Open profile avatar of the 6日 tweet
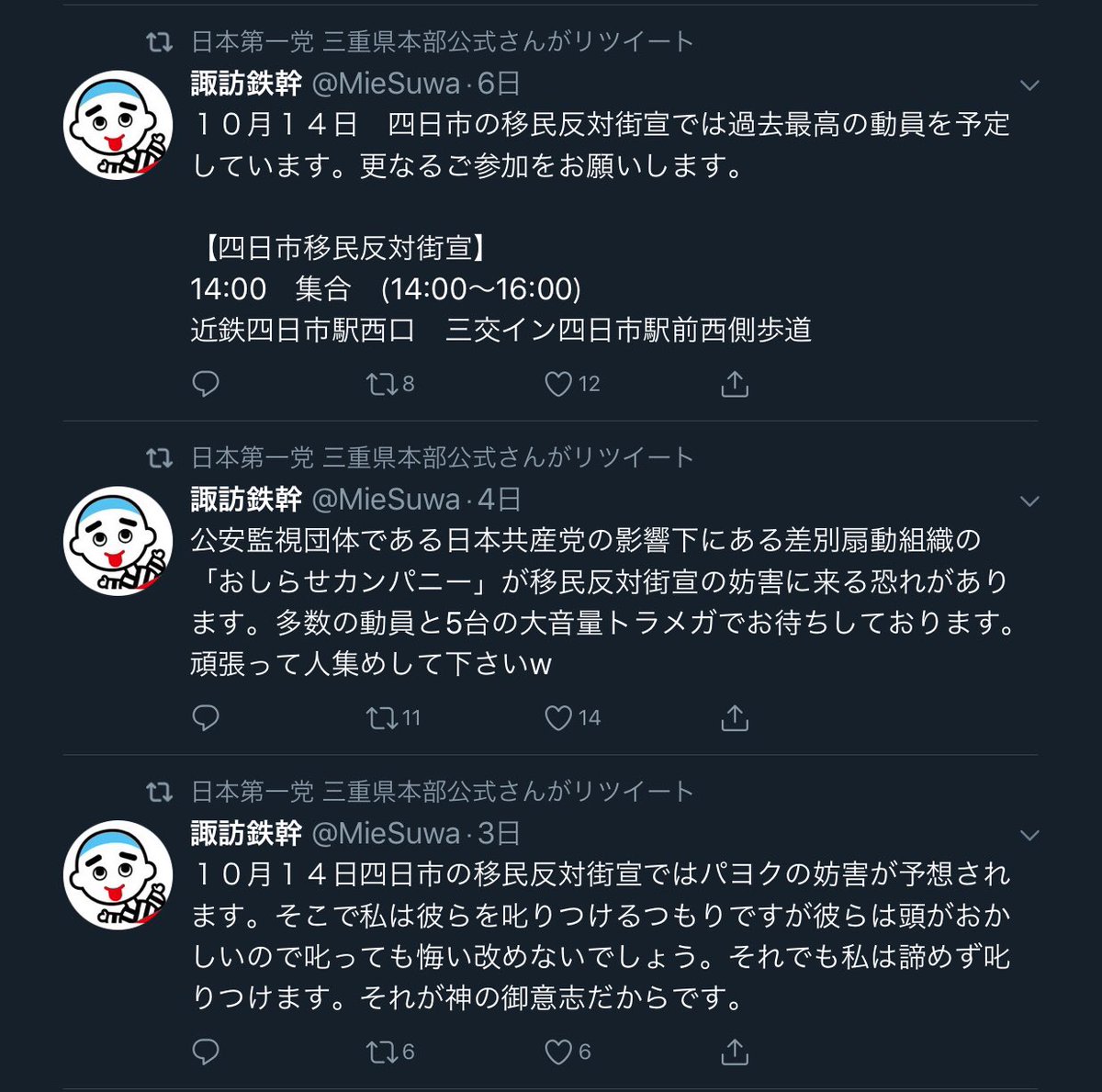Viewport: 1102px width, 1092px height. click(x=118, y=125)
